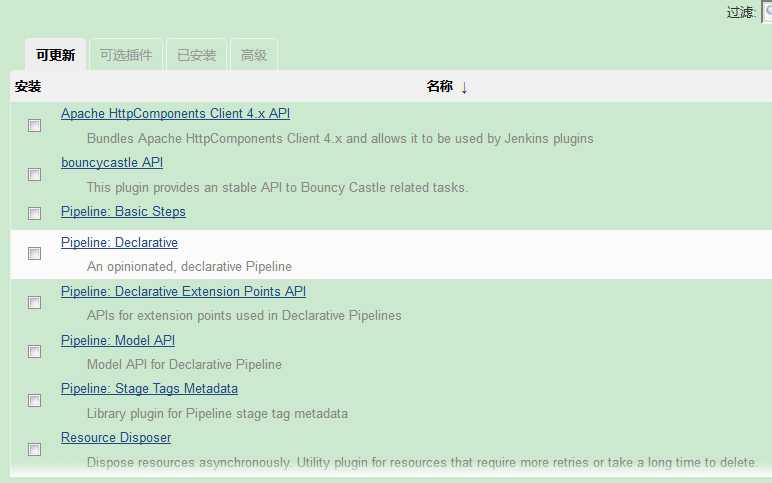This screenshot has width=772, height=483.
Task: Click 'Dispose resources asynchronously' description text
Action: click(x=422, y=462)
